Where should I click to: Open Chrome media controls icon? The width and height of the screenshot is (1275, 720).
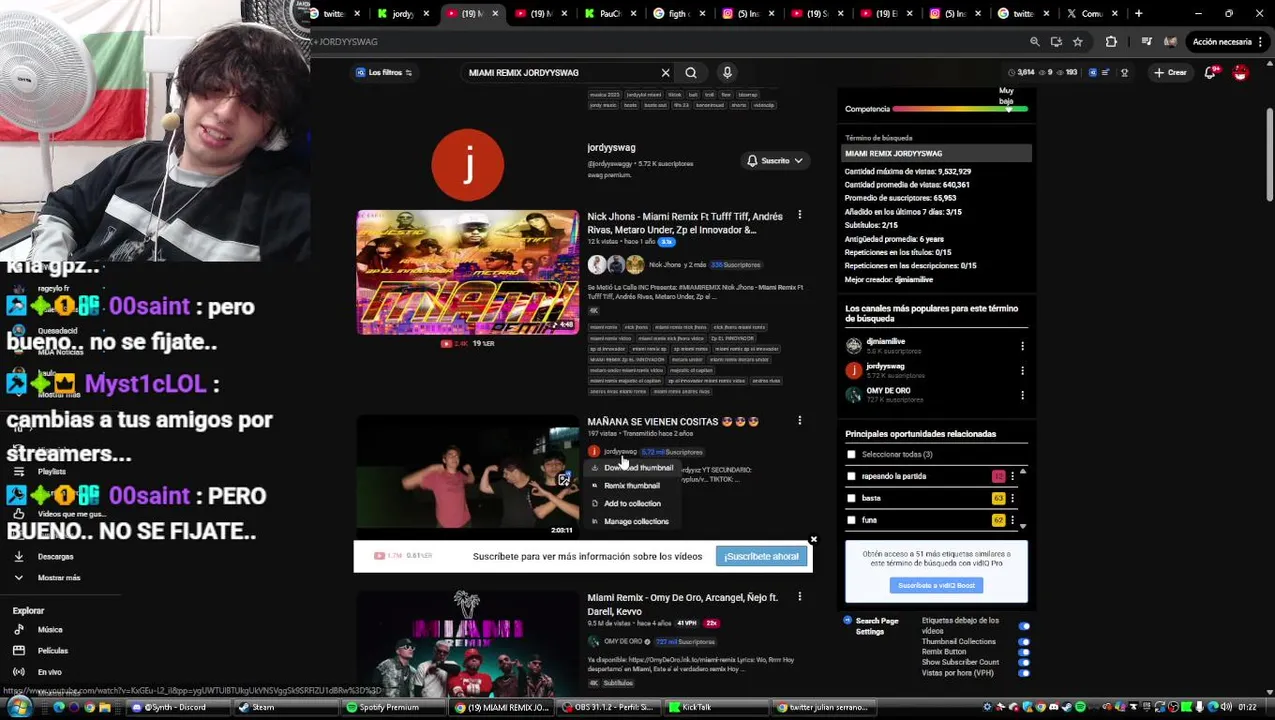point(1146,42)
